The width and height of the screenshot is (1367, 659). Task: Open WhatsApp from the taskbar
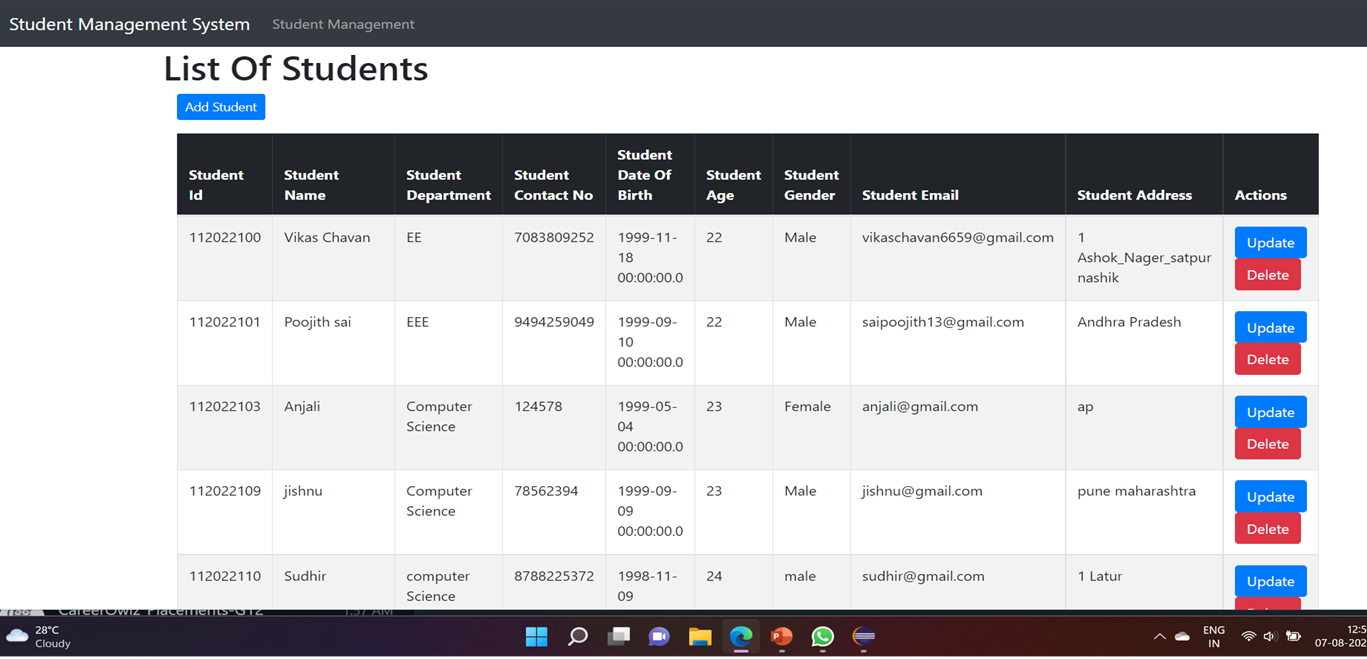click(x=822, y=637)
